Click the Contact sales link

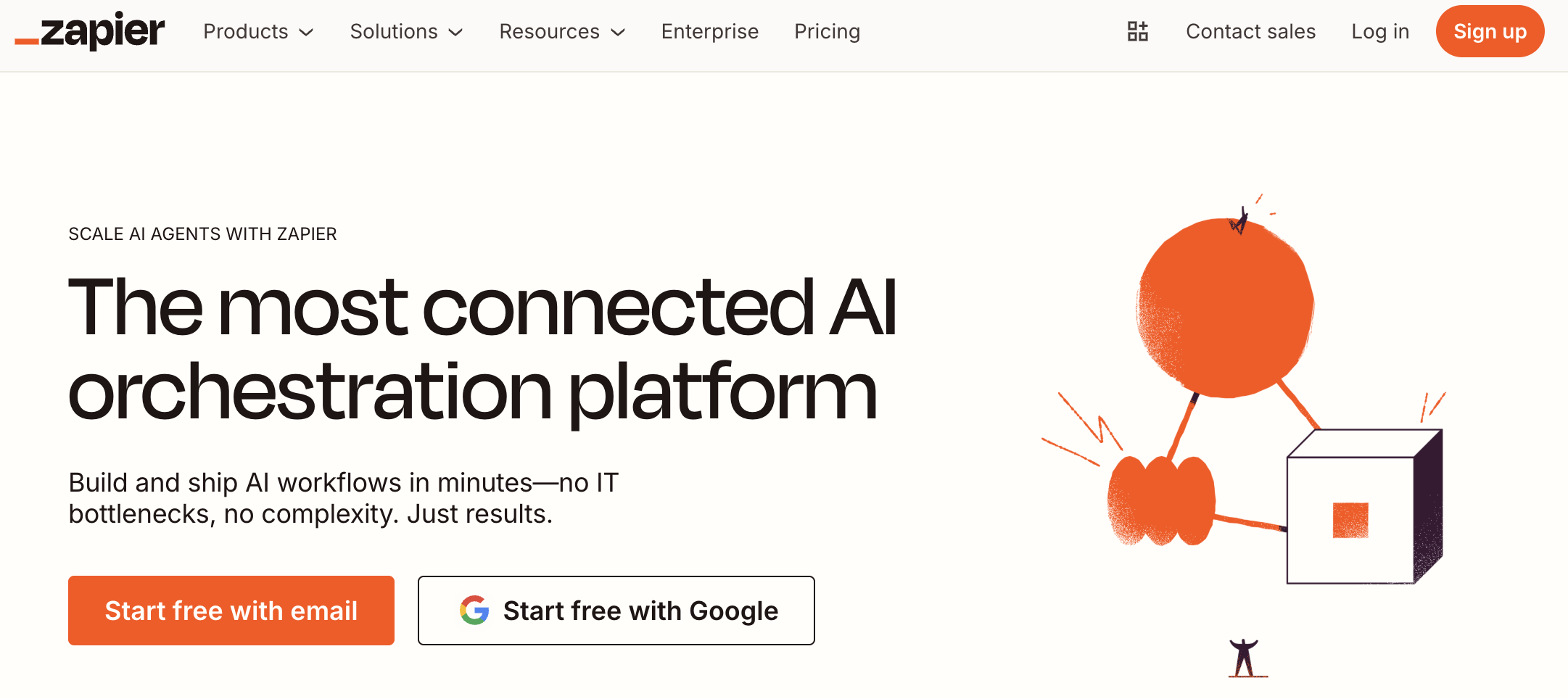(x=1250, y=31)
